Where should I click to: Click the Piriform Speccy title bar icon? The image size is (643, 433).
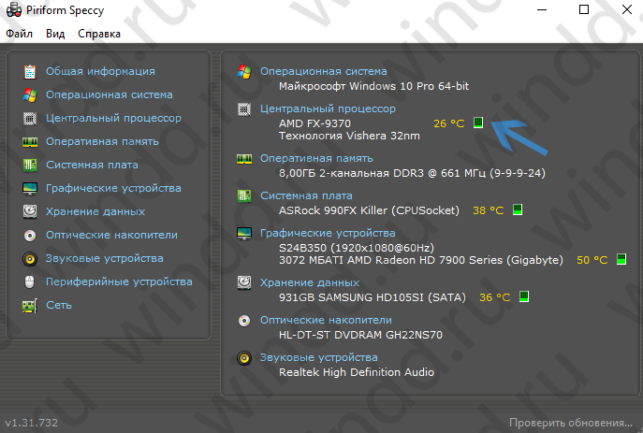click(x=14, y=10)
